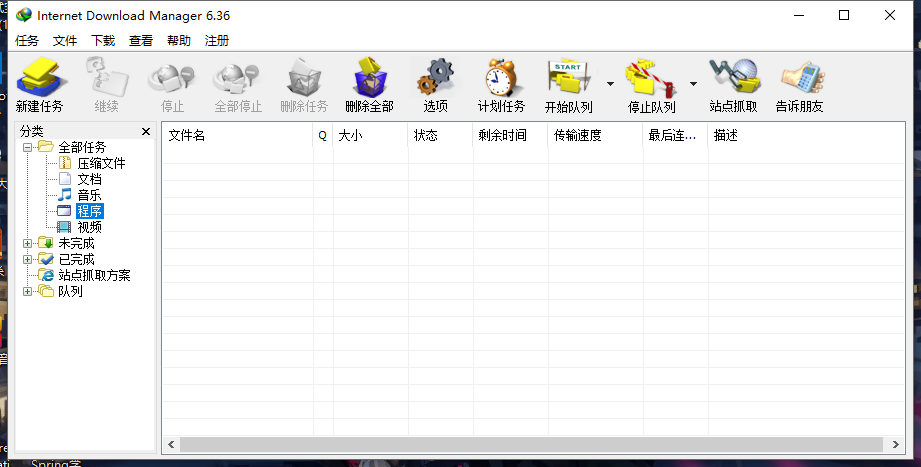Viewport: 921px width, 467px height.
Task: Collapse the 全部任务 tree node
Action: (27, 147)
